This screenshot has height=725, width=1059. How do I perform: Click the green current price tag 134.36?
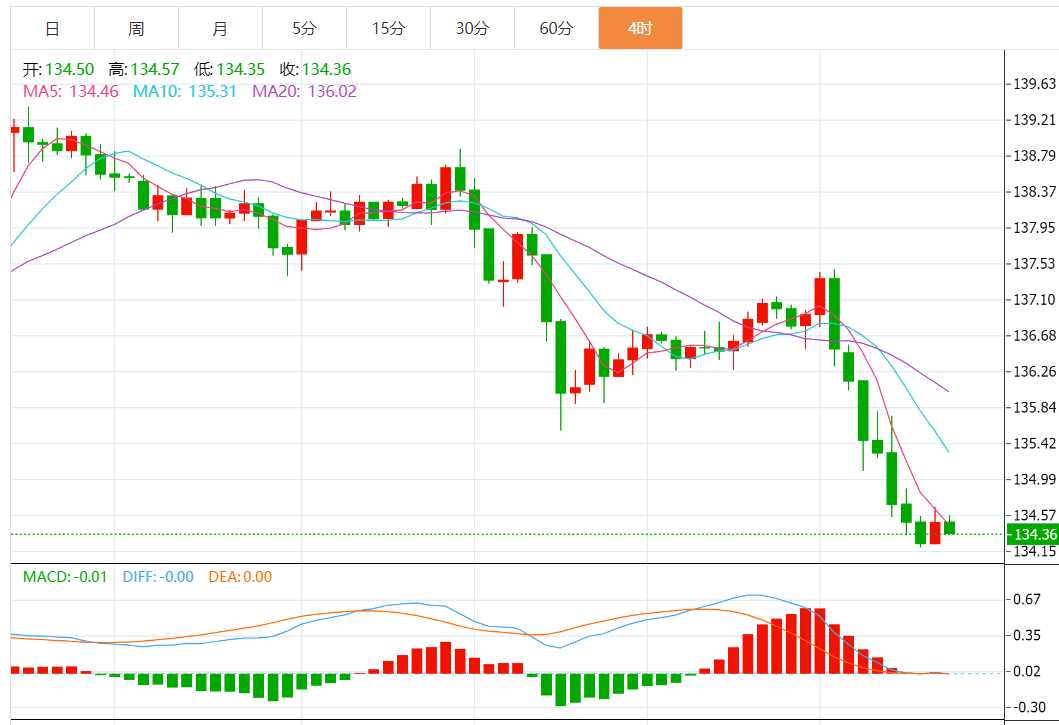[1033, 534]
